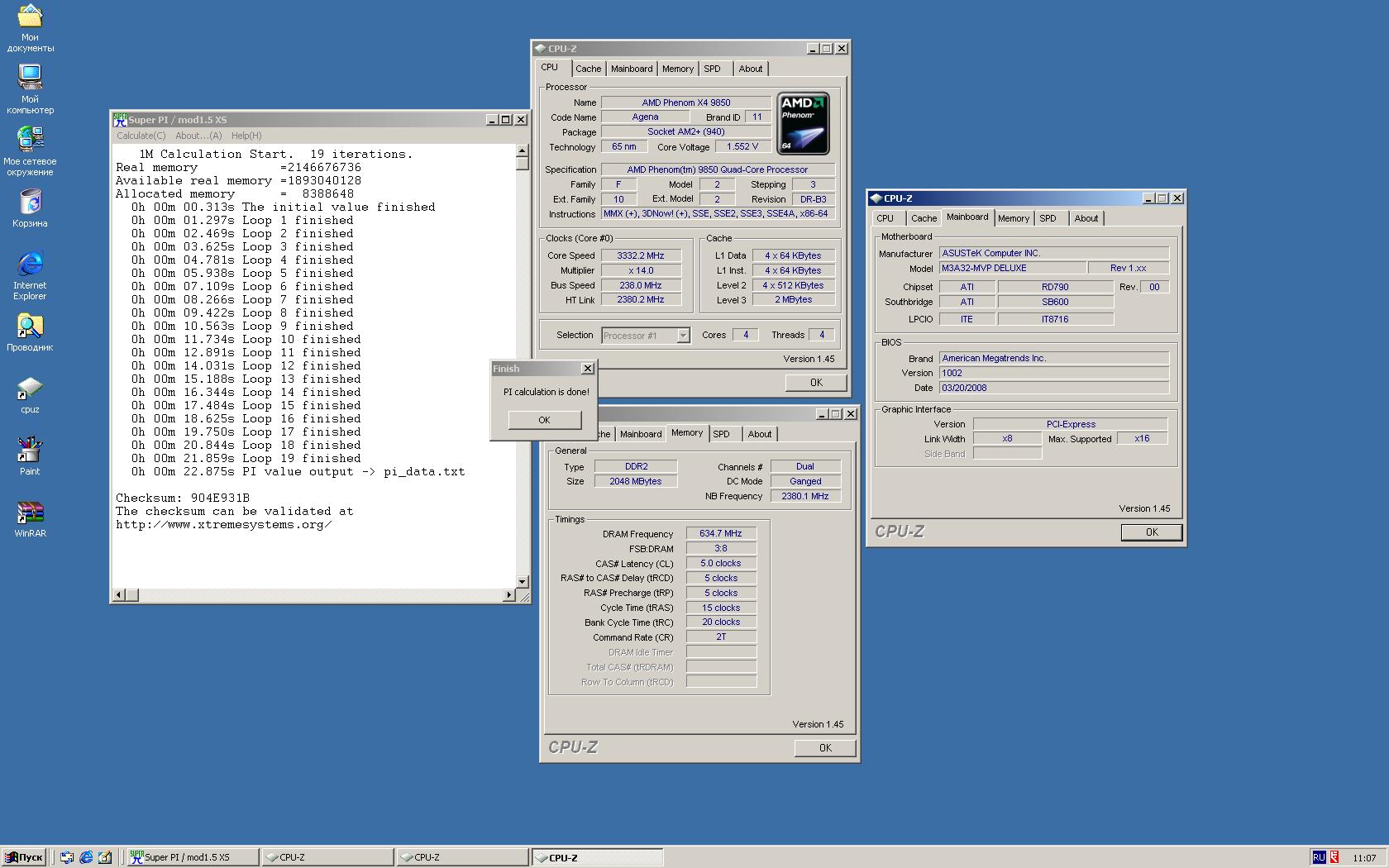Select About tab in Mainboard CPU-Z window

click(1086, 218)
